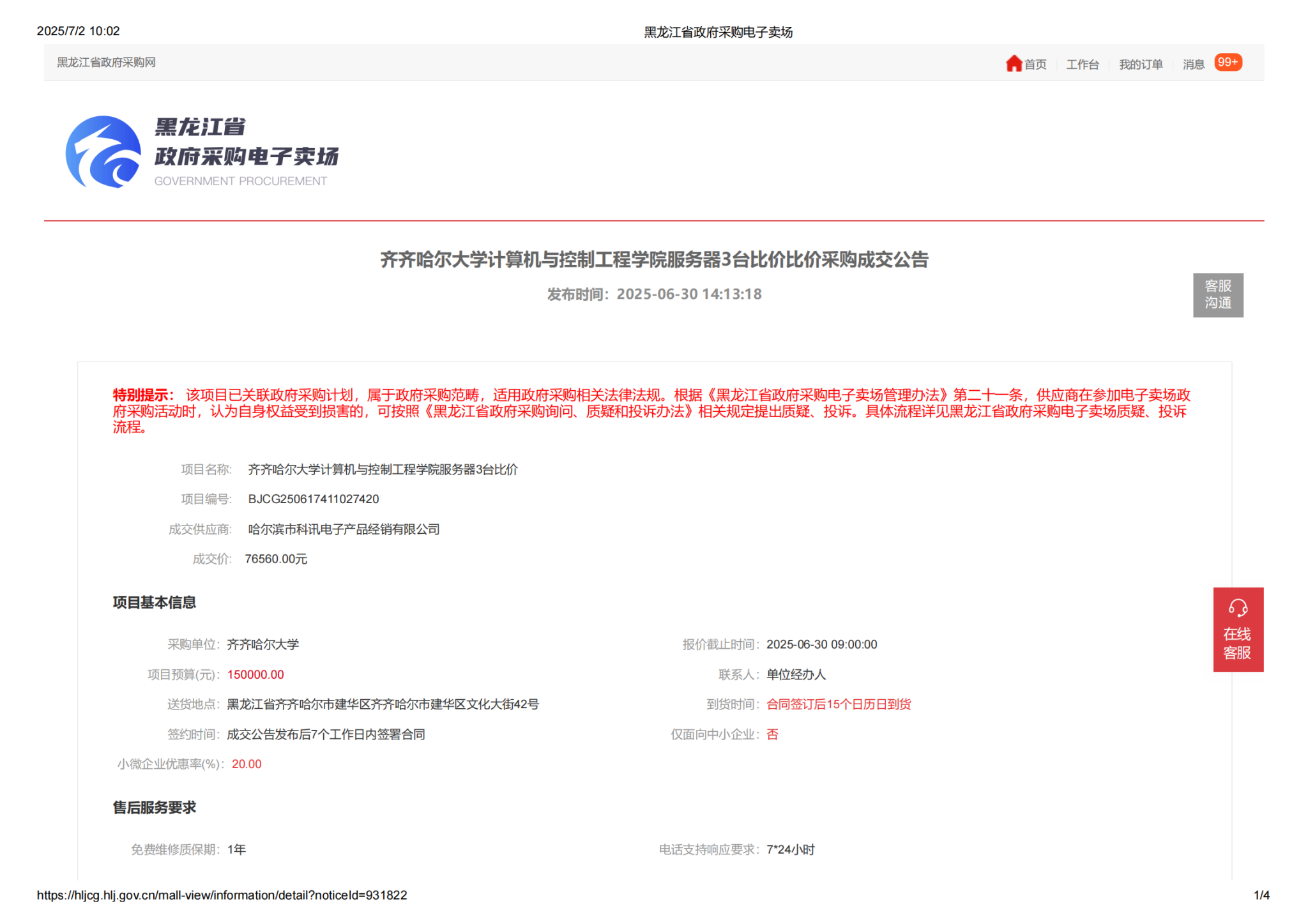Open the 消息 messages link
1308x924 pixels.
[1193, 64]
